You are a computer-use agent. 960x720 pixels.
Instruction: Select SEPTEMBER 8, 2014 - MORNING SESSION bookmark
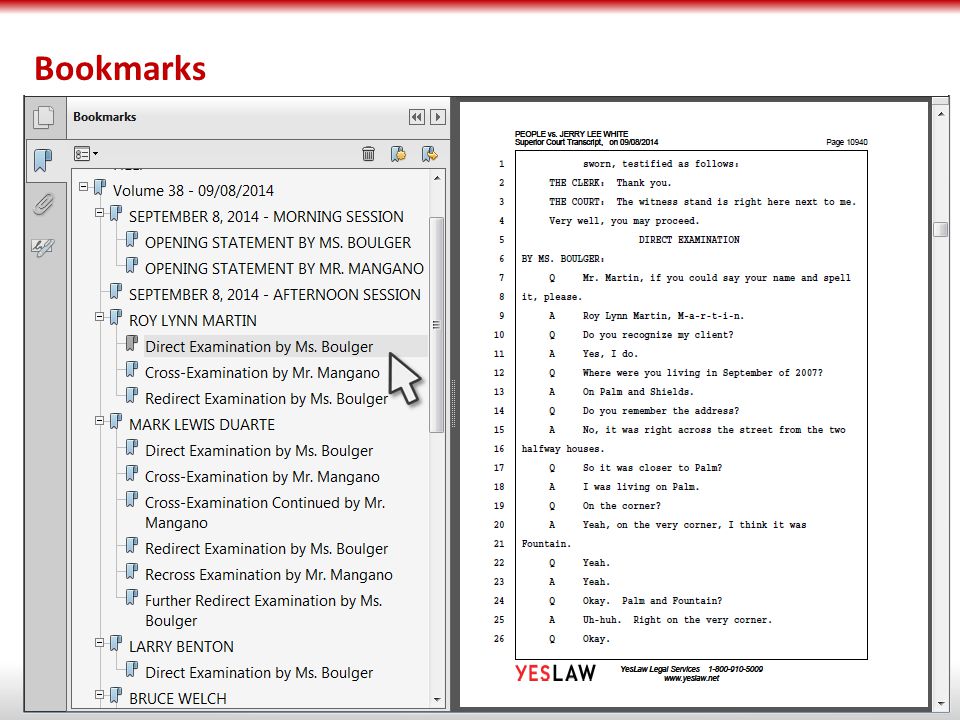[266, 217]
